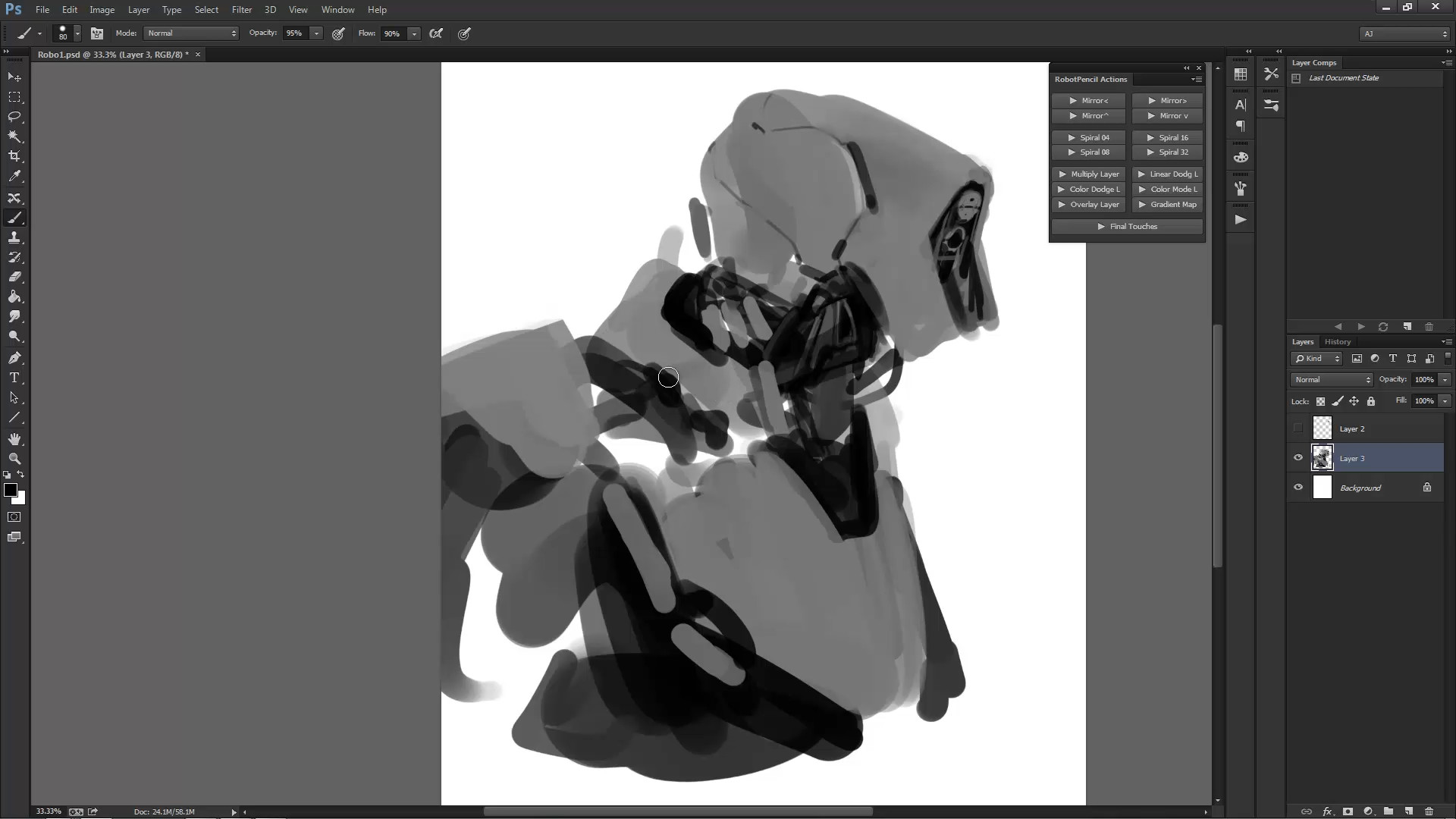Select the Eyedropper tool
This screenshot has width=1456, height=819.
coord(14,176)
